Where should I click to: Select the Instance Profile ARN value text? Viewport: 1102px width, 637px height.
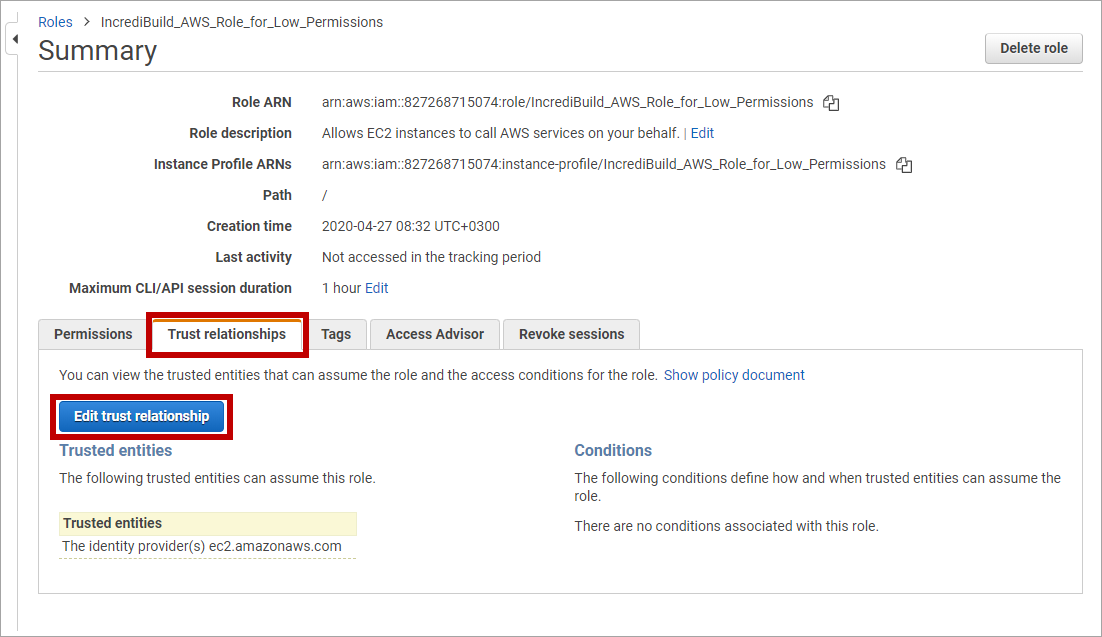click(x=604, y=164)
